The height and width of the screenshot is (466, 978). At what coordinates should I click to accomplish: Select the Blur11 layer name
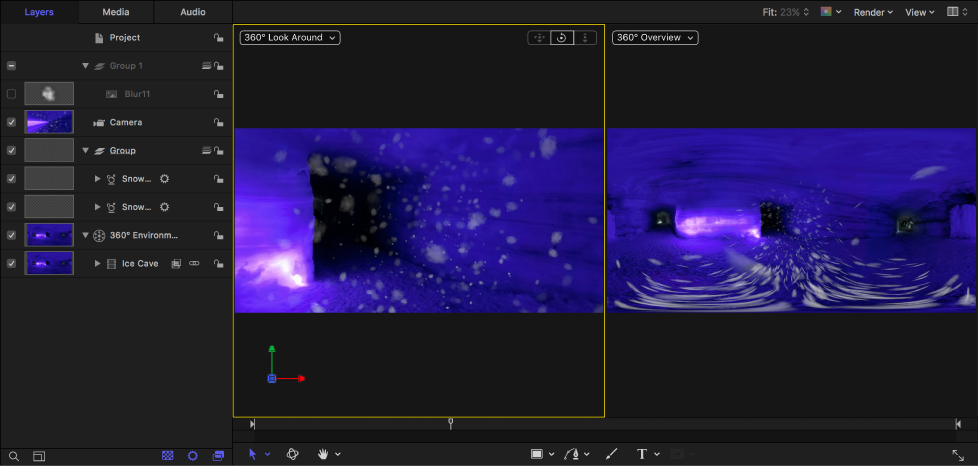[137, 94]
